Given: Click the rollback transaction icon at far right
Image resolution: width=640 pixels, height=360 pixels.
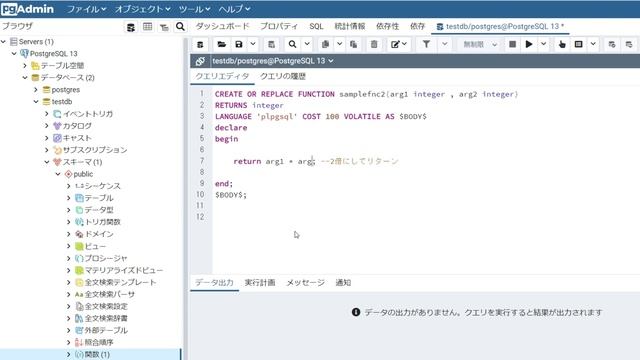Looking at the screenshot, I should (629, 44).
